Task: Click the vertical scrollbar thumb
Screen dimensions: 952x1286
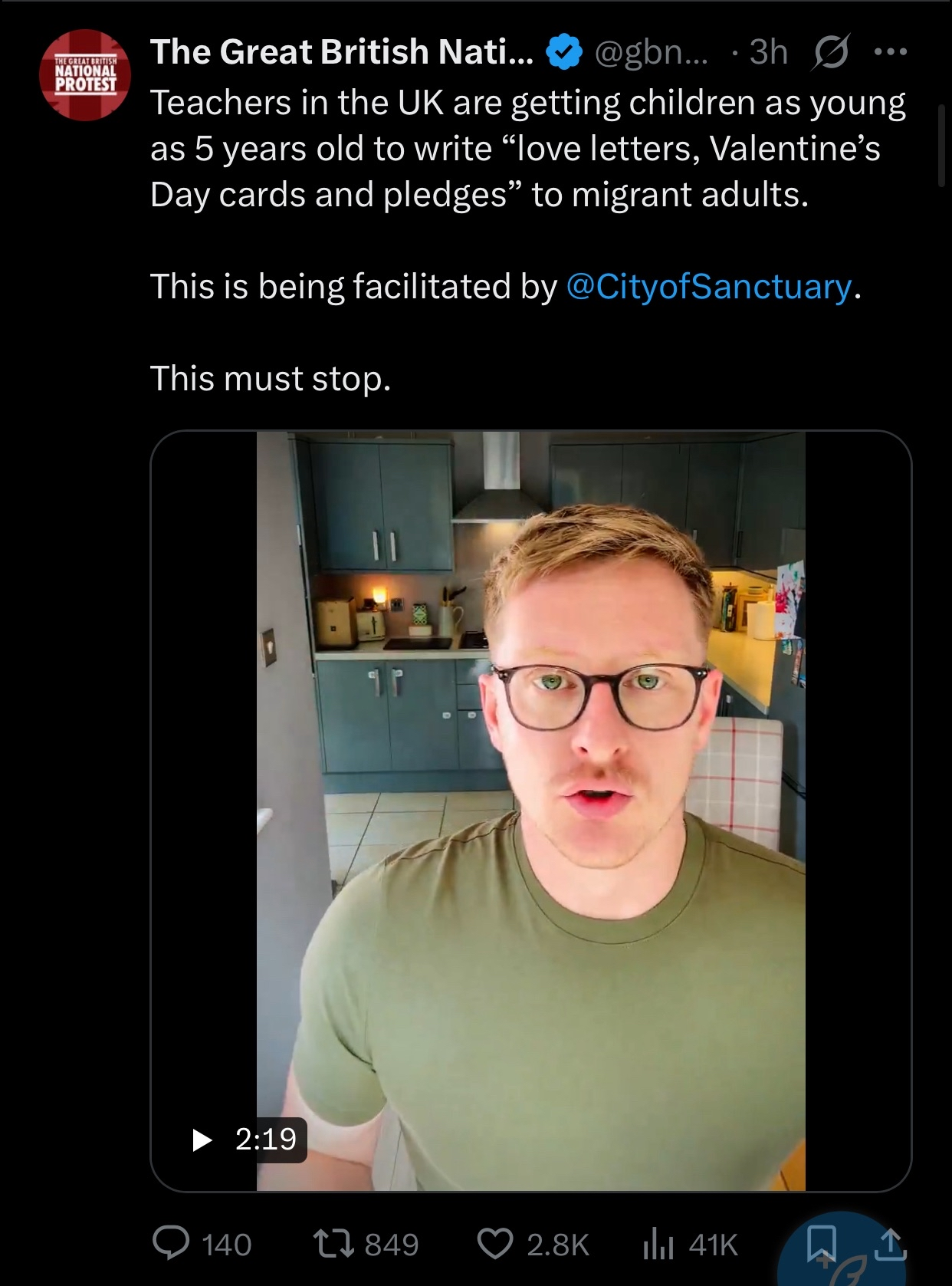Action: coord(941,146)
